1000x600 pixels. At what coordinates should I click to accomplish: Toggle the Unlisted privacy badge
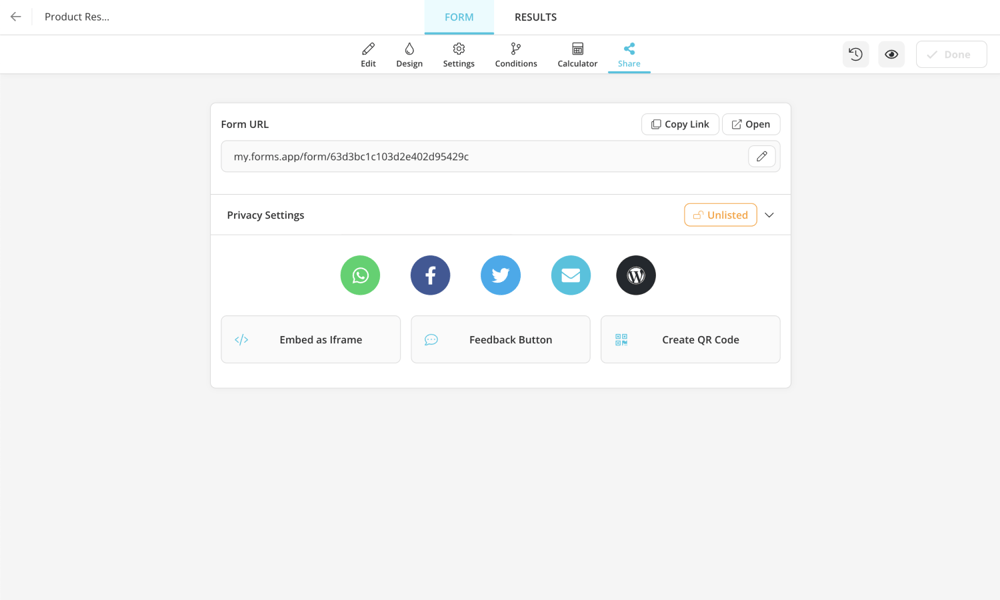(x=720, y=215)
